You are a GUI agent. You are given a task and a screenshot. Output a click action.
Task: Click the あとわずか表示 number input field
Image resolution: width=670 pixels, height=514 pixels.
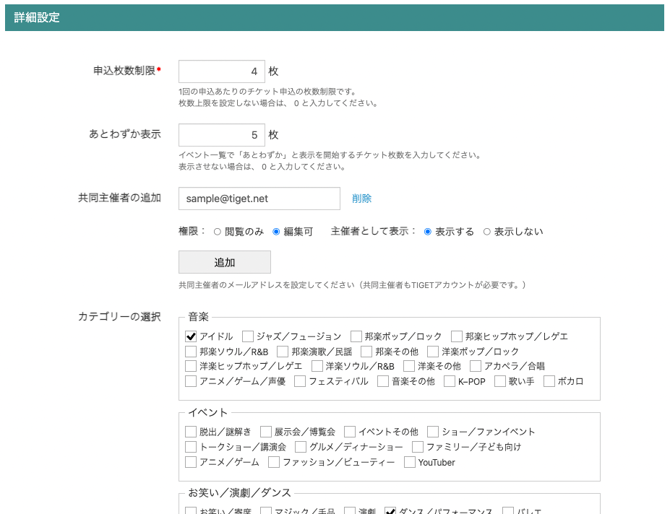221,134
